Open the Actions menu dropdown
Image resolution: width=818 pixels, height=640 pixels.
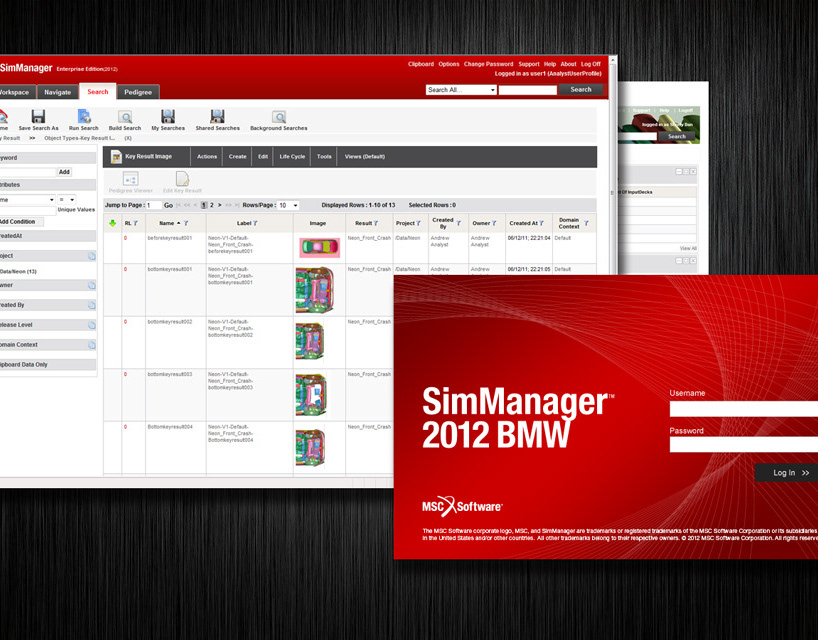207,156
